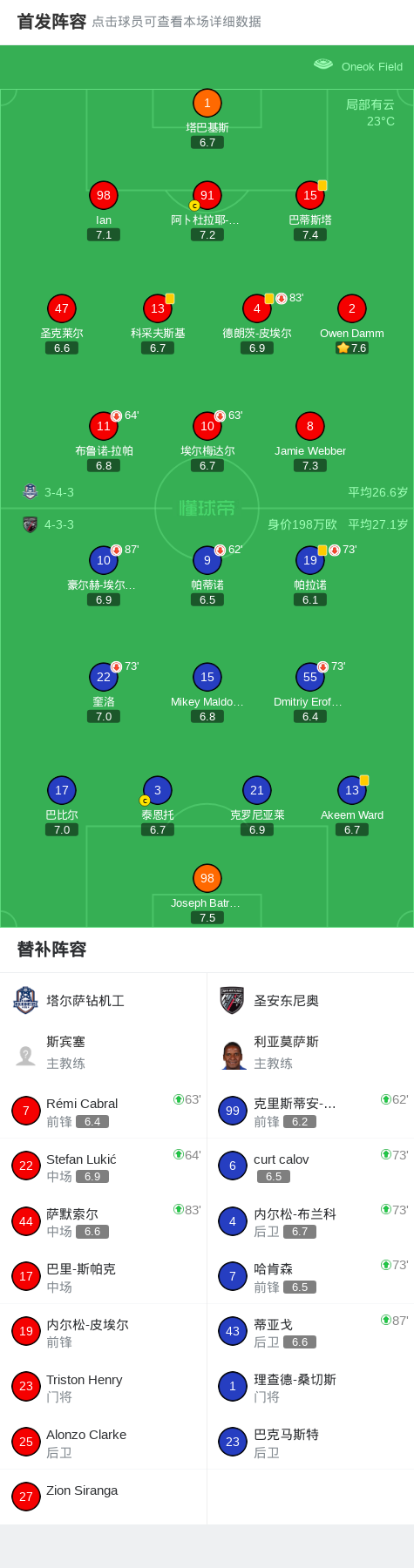Tap orange goalkeeper 98 Joseph Batr
The width and height of the screenshot is (414, 1568).
coord(207,878)
